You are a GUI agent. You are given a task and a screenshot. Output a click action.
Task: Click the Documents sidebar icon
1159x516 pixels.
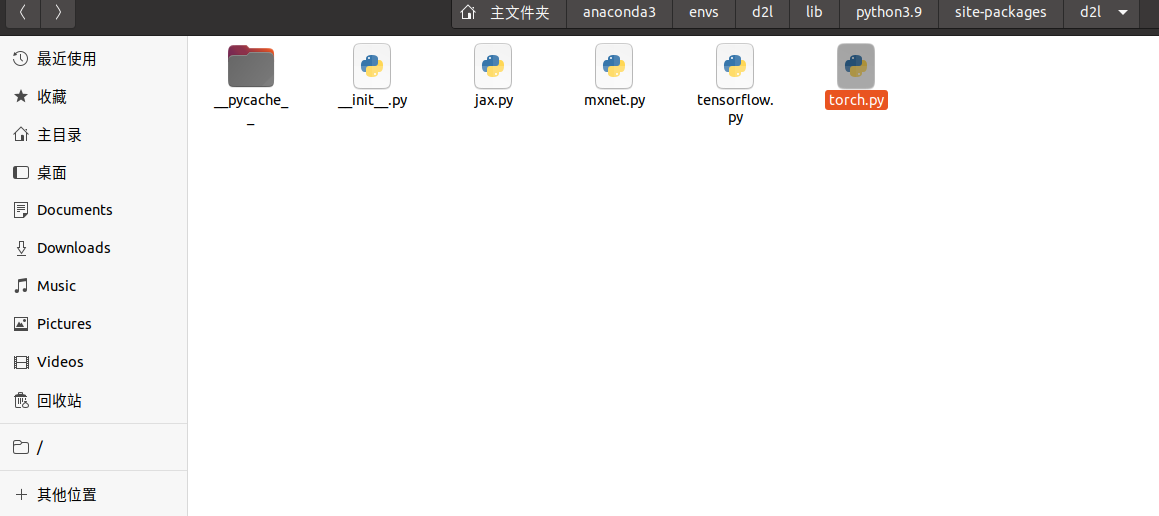(21, 210)
